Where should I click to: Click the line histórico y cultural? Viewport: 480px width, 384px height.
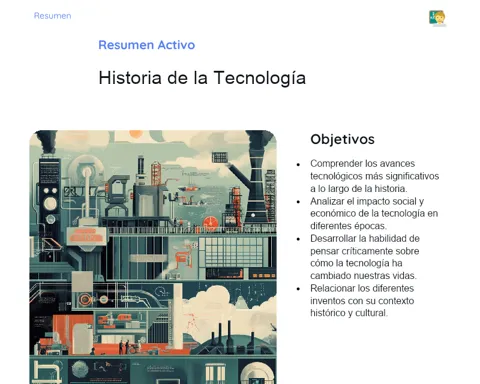[x=349, y=313]
